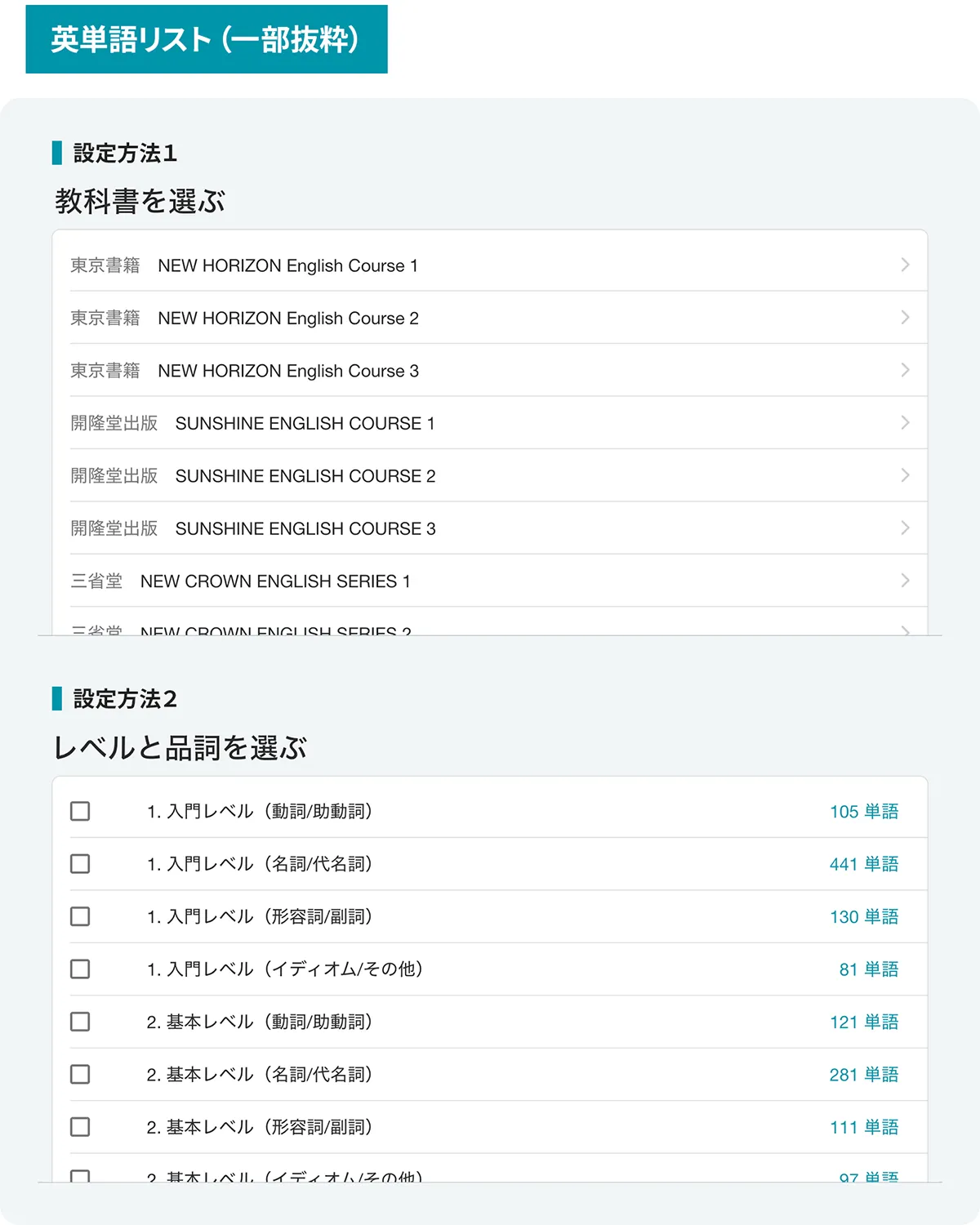The height and width of the screenshot is (1225, 980).
Task: Select 開隆堂出版 SUNSHINE ENGLISH COURSE 2 row
Action: [490, 475]
